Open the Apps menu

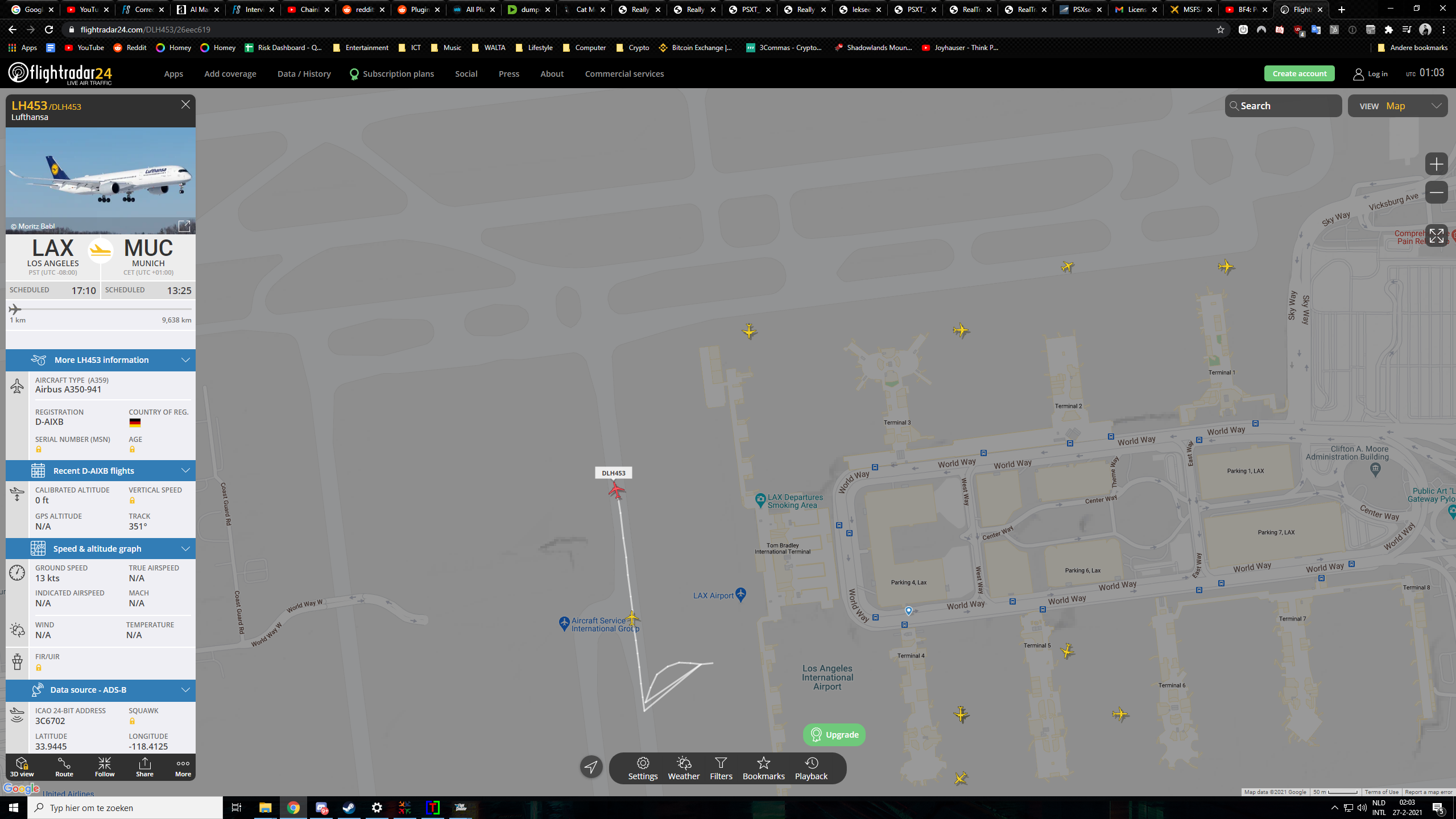[173, 74]
